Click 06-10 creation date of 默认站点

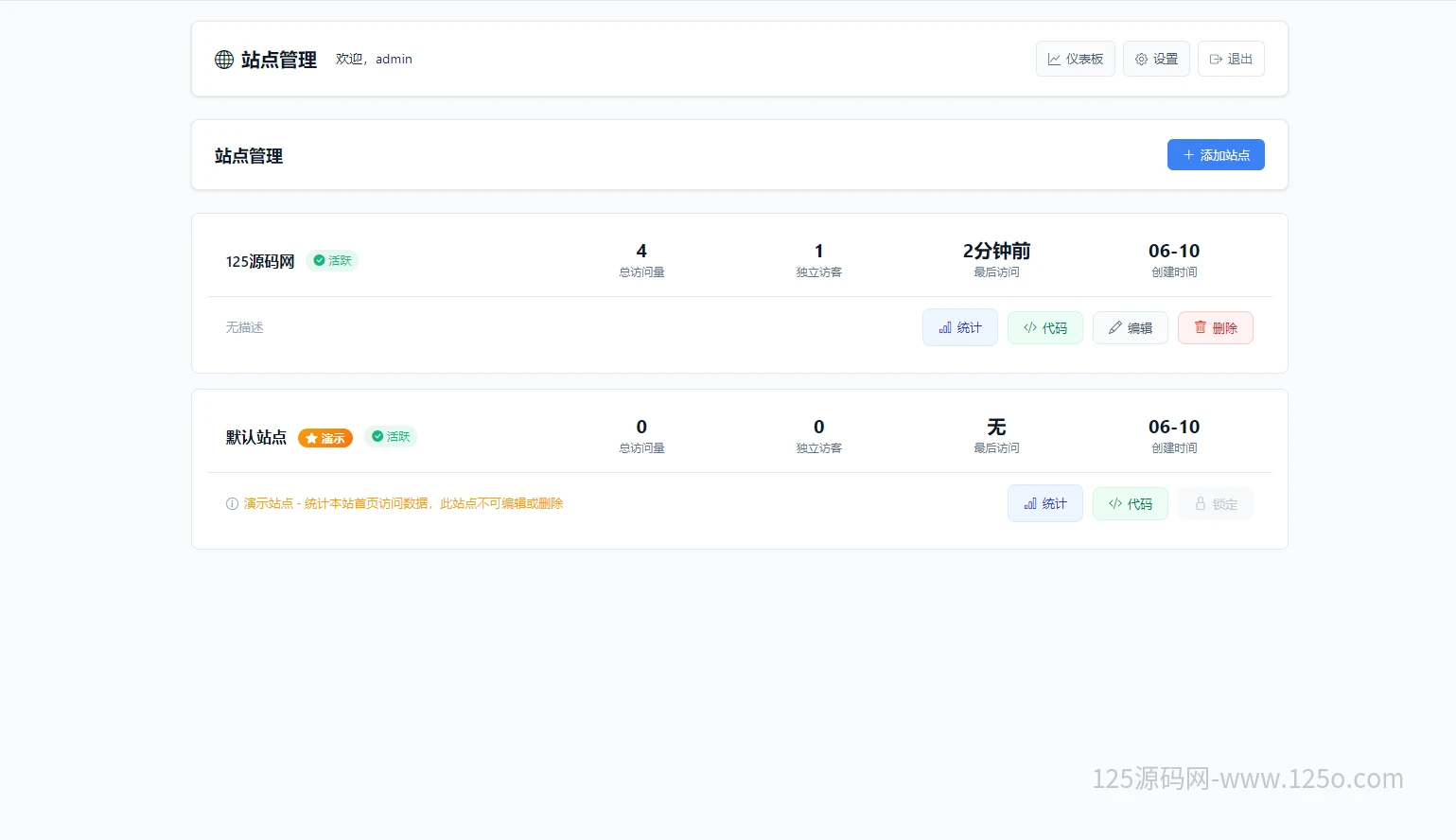coord(1174,427)
